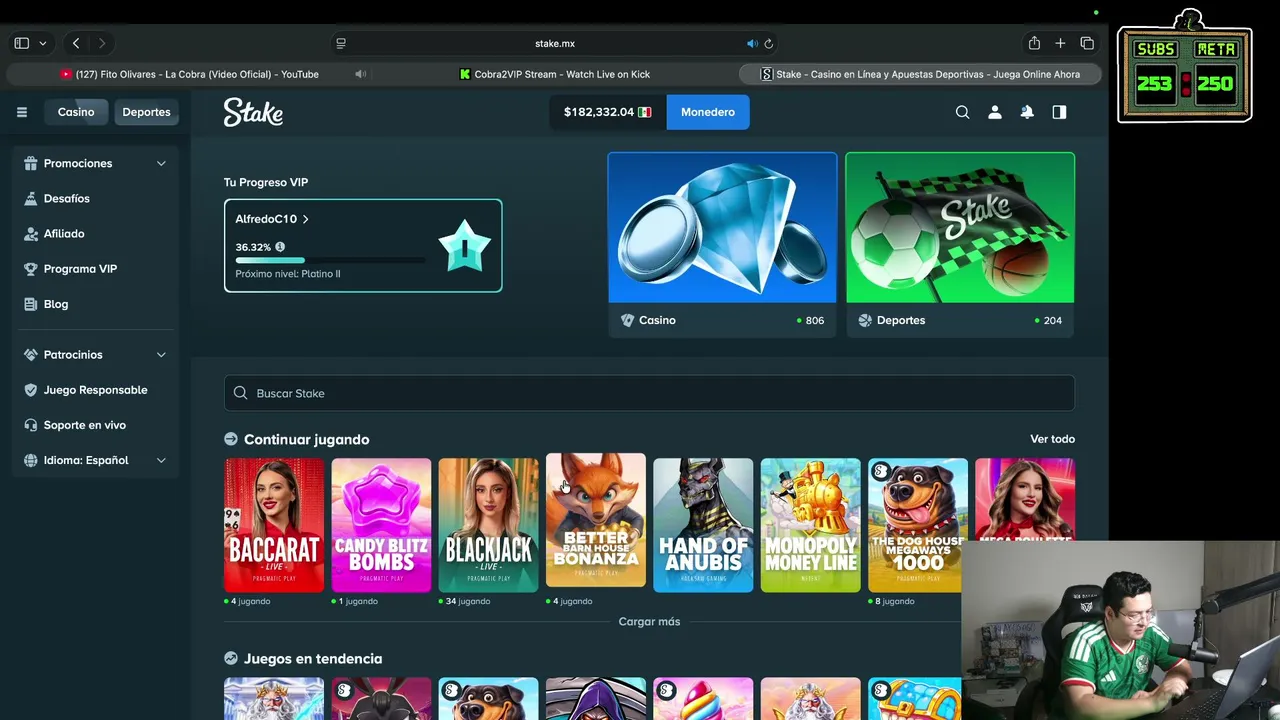
Task: Click the VIP star badge icon
Action: coord(465,246)
